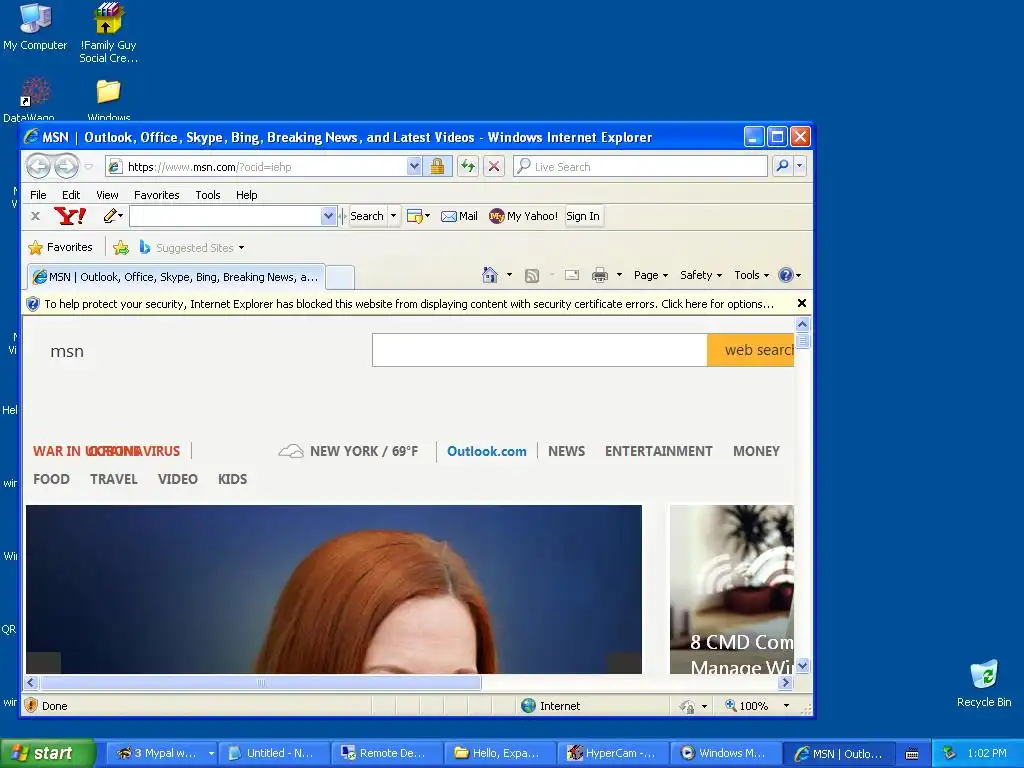
Task: Click the Stop loading red X icon
Action: click(494, 167)
